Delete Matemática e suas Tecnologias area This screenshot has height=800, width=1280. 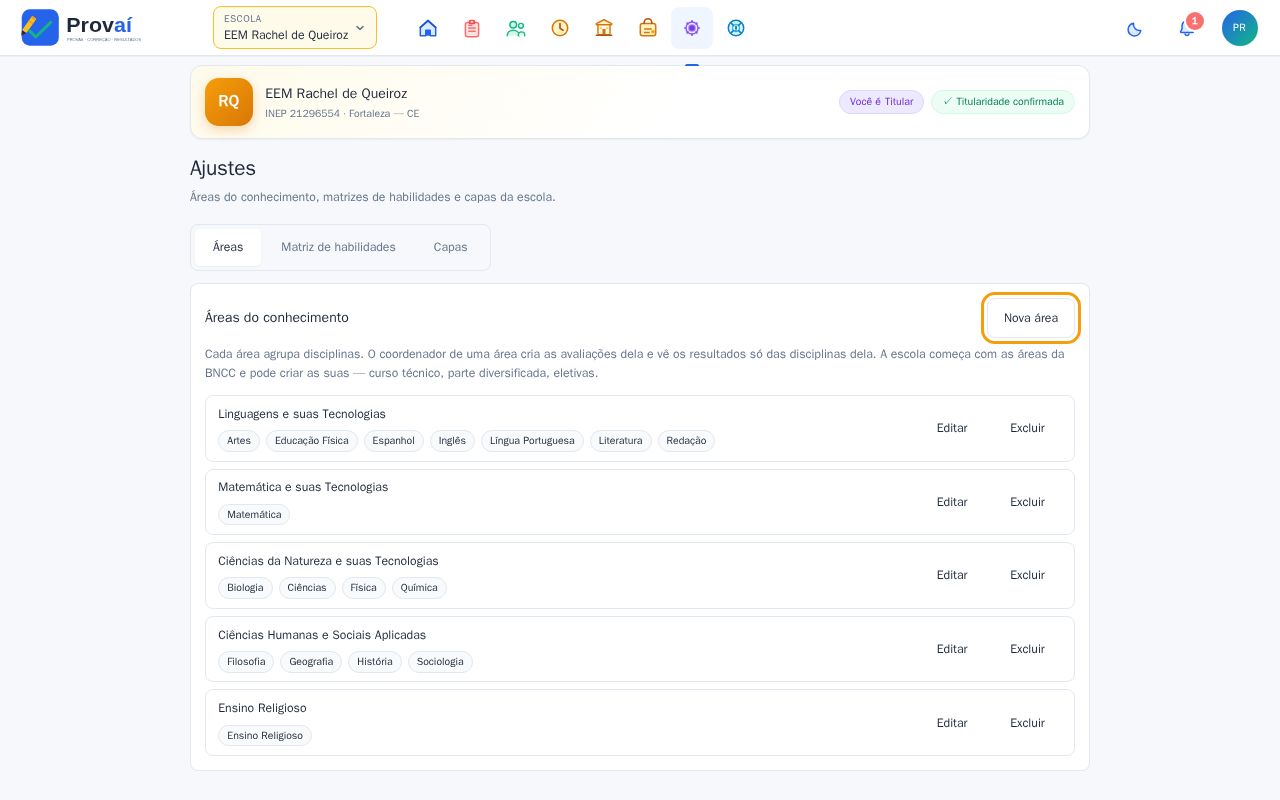1027,502
